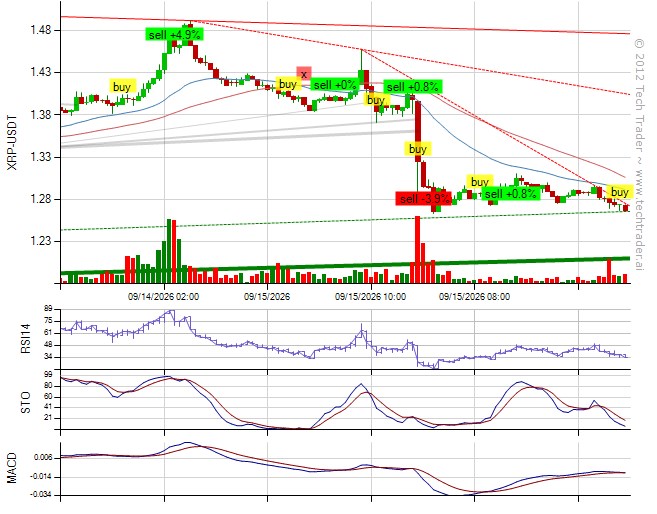Select the RSI14 indicator label
The height and width of the screenshot is (514, 657).
(26, 339)
